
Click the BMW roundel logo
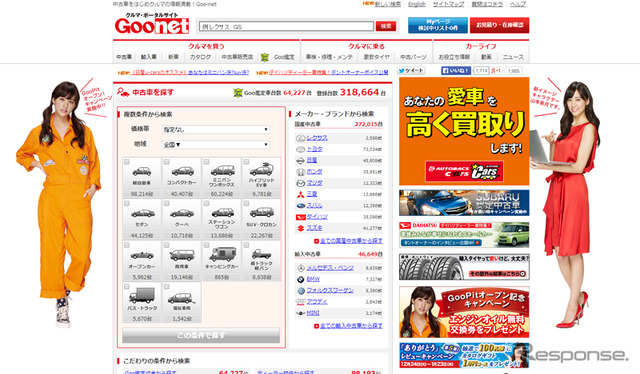click(300, 280)
